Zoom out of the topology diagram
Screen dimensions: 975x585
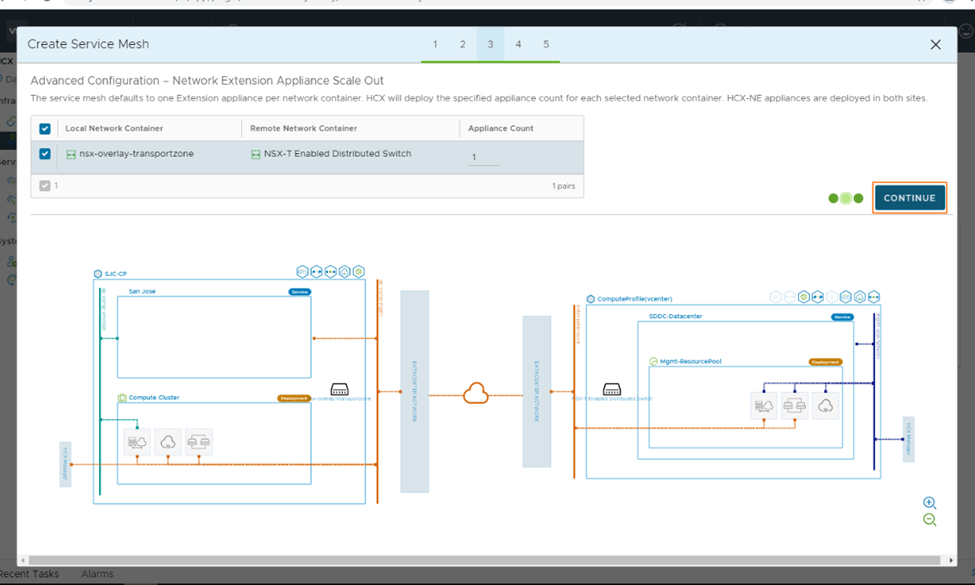coord(929,520)
